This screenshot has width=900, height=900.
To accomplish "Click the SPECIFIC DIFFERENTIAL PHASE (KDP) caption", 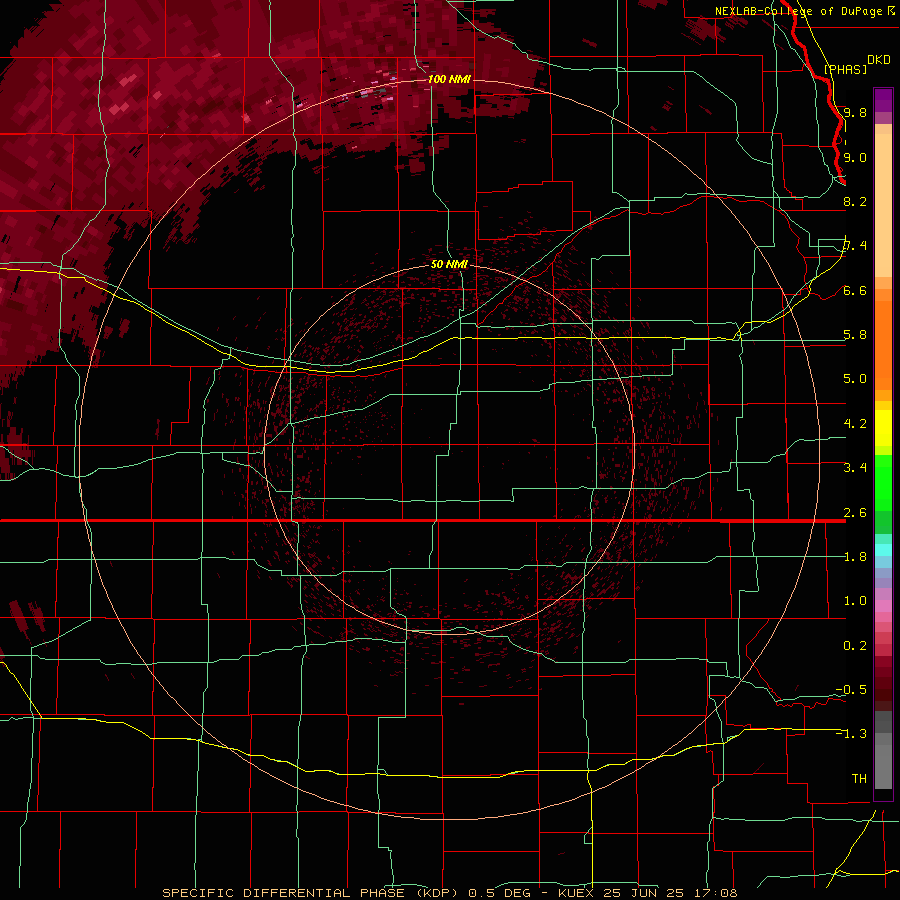I will point(310,893).
